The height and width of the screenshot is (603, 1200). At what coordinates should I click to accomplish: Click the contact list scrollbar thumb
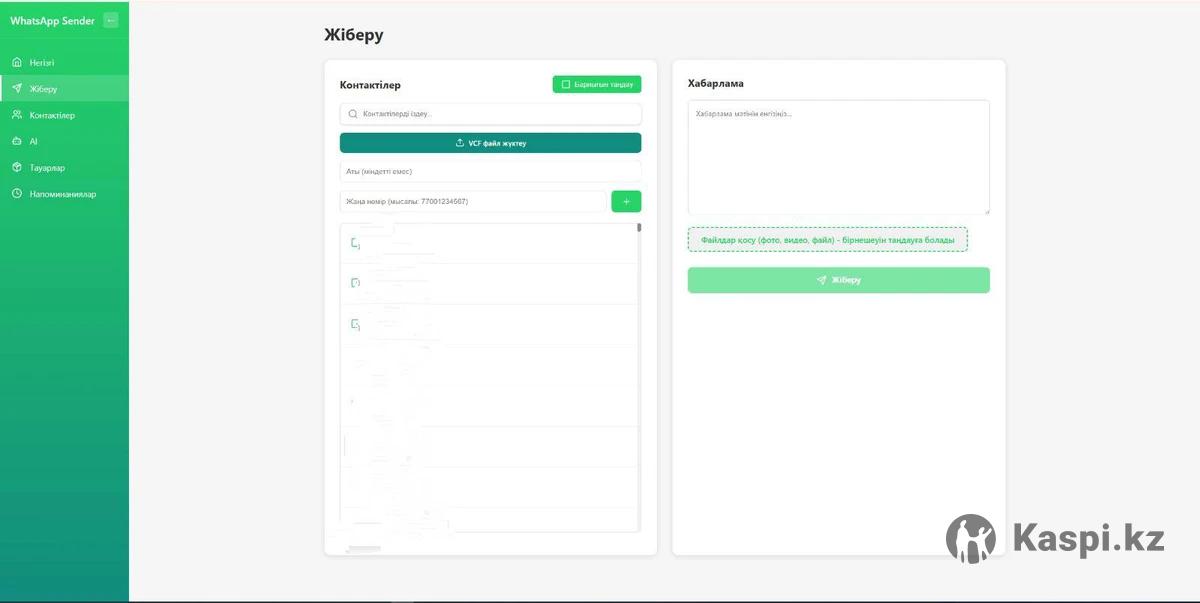(x=639, y=228)
